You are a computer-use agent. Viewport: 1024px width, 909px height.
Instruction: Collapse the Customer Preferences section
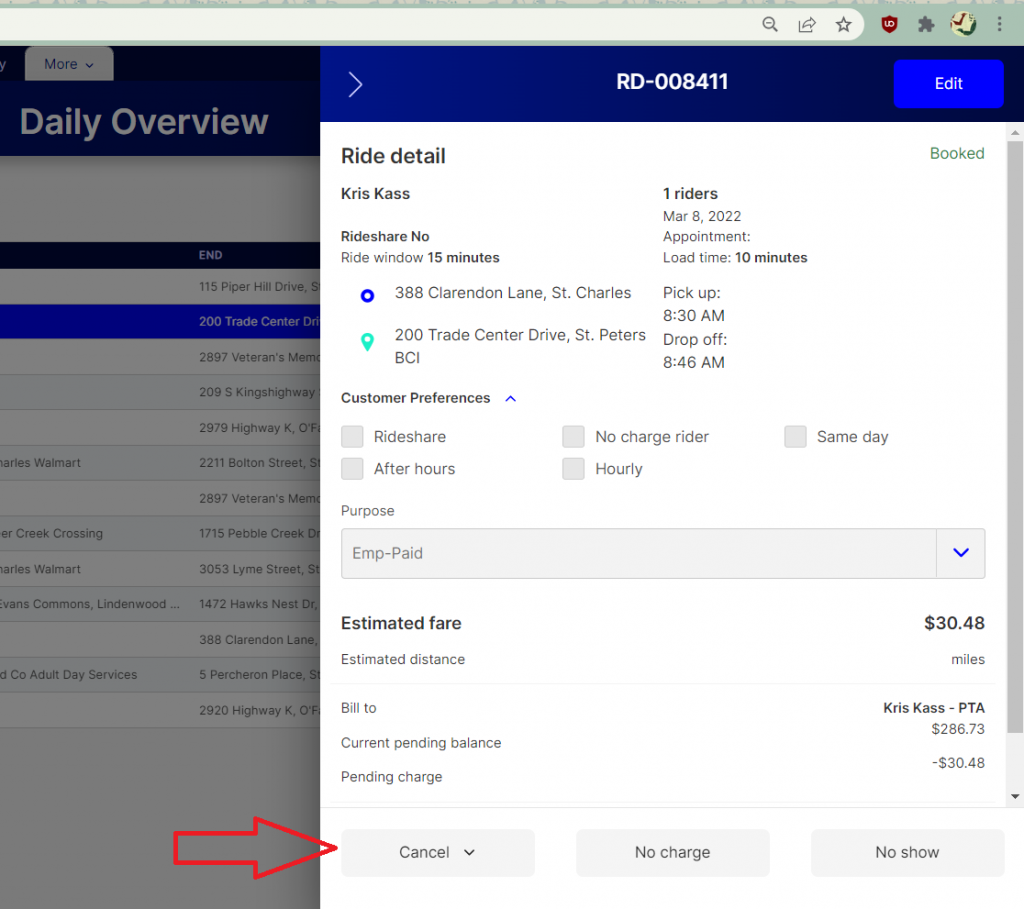click(x=511, y=398)
